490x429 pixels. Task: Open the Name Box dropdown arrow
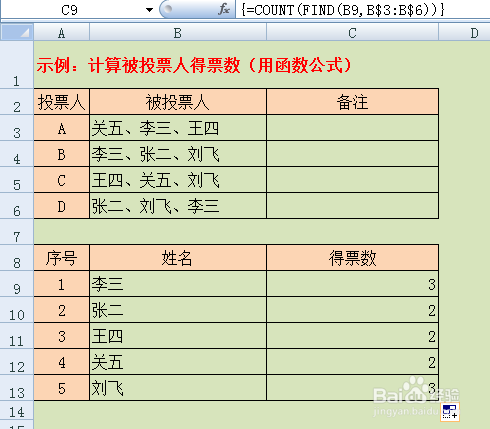coord(149,10)
